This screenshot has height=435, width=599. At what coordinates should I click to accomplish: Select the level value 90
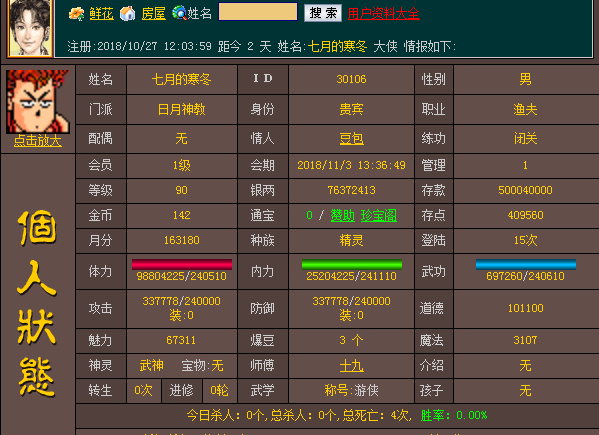coord(182,190)
